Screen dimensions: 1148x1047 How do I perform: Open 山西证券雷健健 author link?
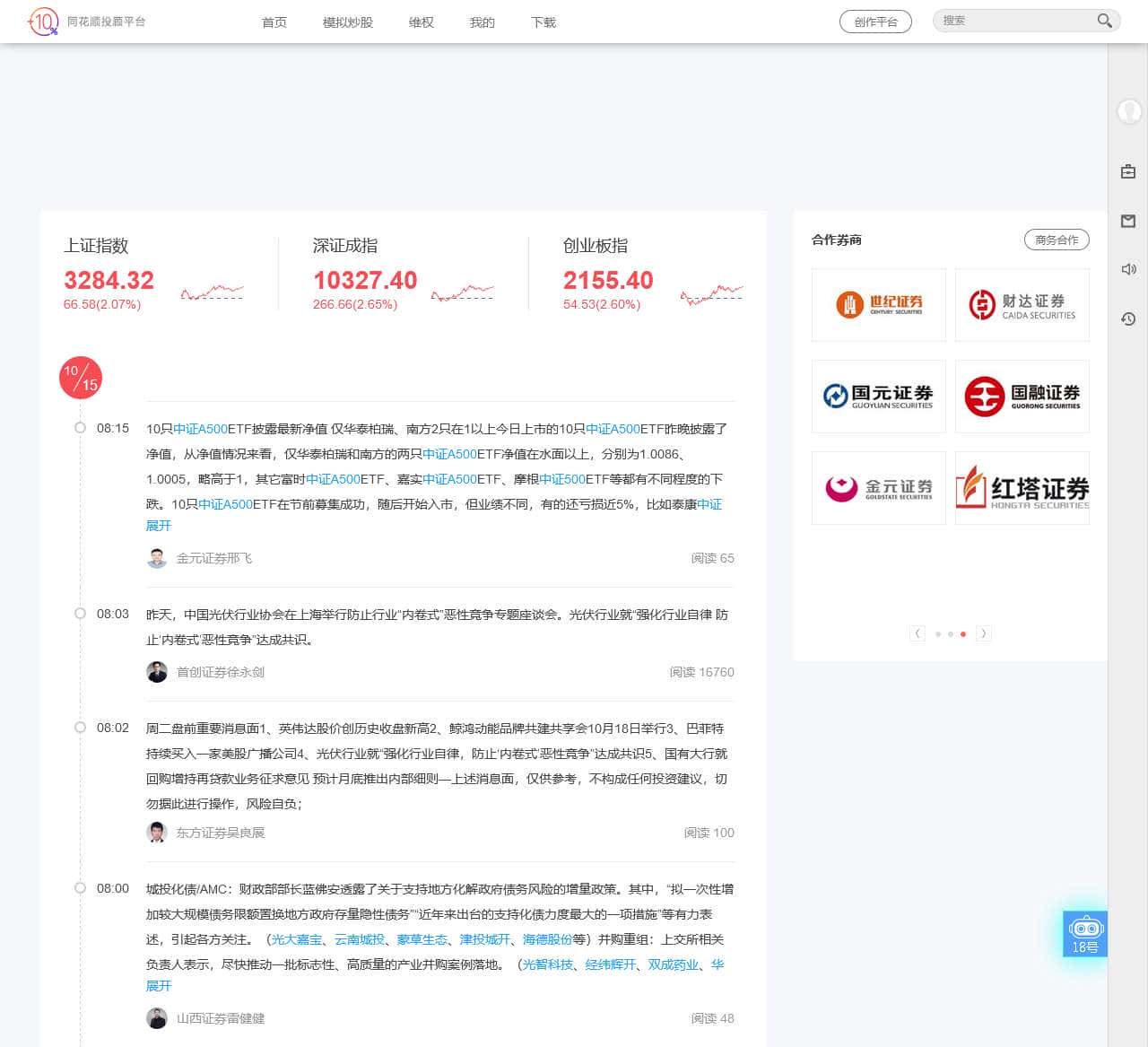click(x=221, y=1018)
